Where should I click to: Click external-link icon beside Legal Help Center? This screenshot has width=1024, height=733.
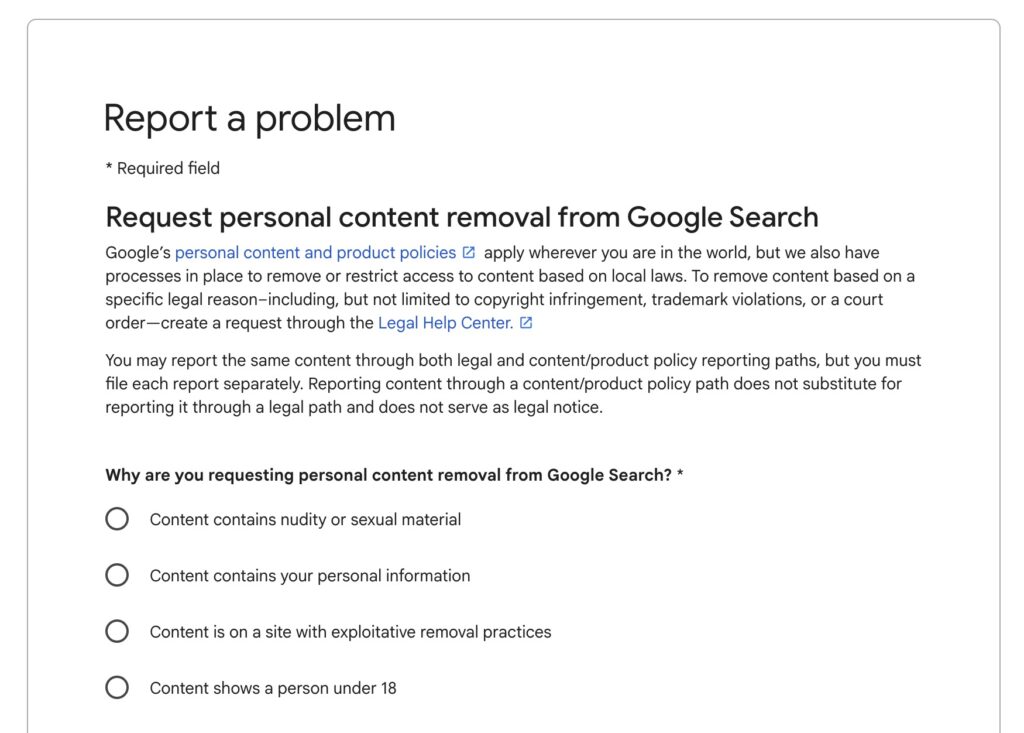coord(526,323)
